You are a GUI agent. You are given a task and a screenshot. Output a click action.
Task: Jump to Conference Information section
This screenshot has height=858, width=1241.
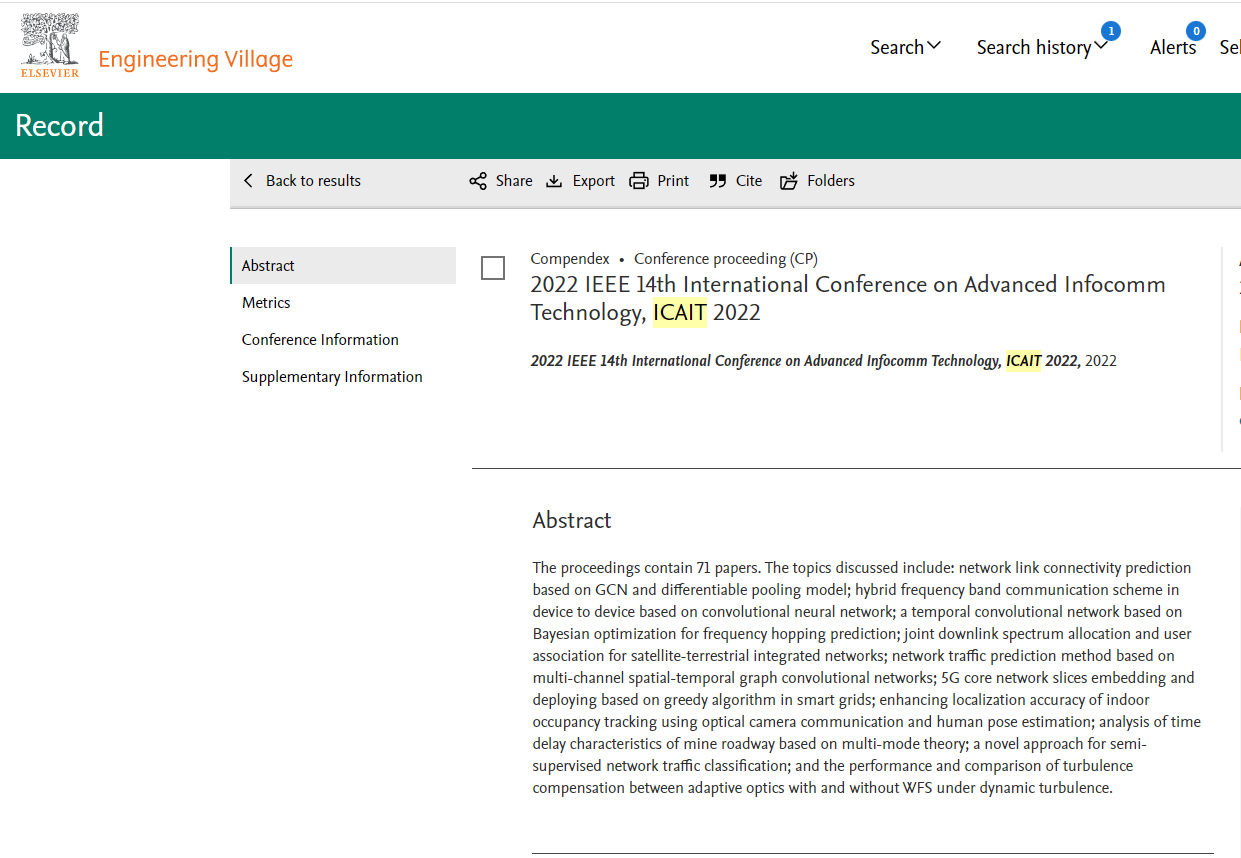(320, 340)
